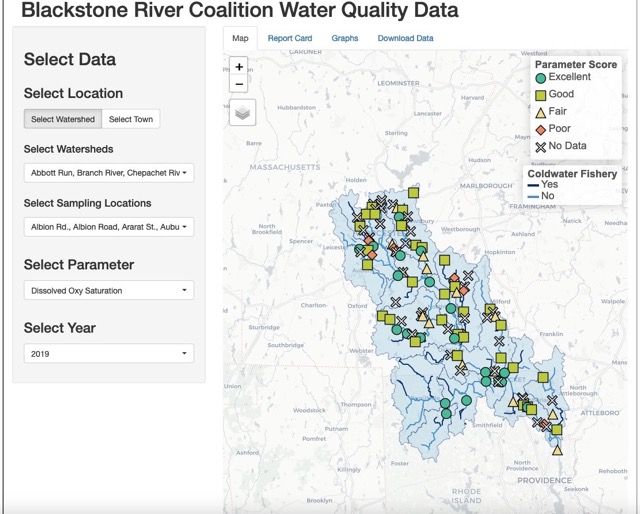This screenshot has width=640, height=514.
Task: Click the Poor legend diamond icon
Action: point(540,130)
